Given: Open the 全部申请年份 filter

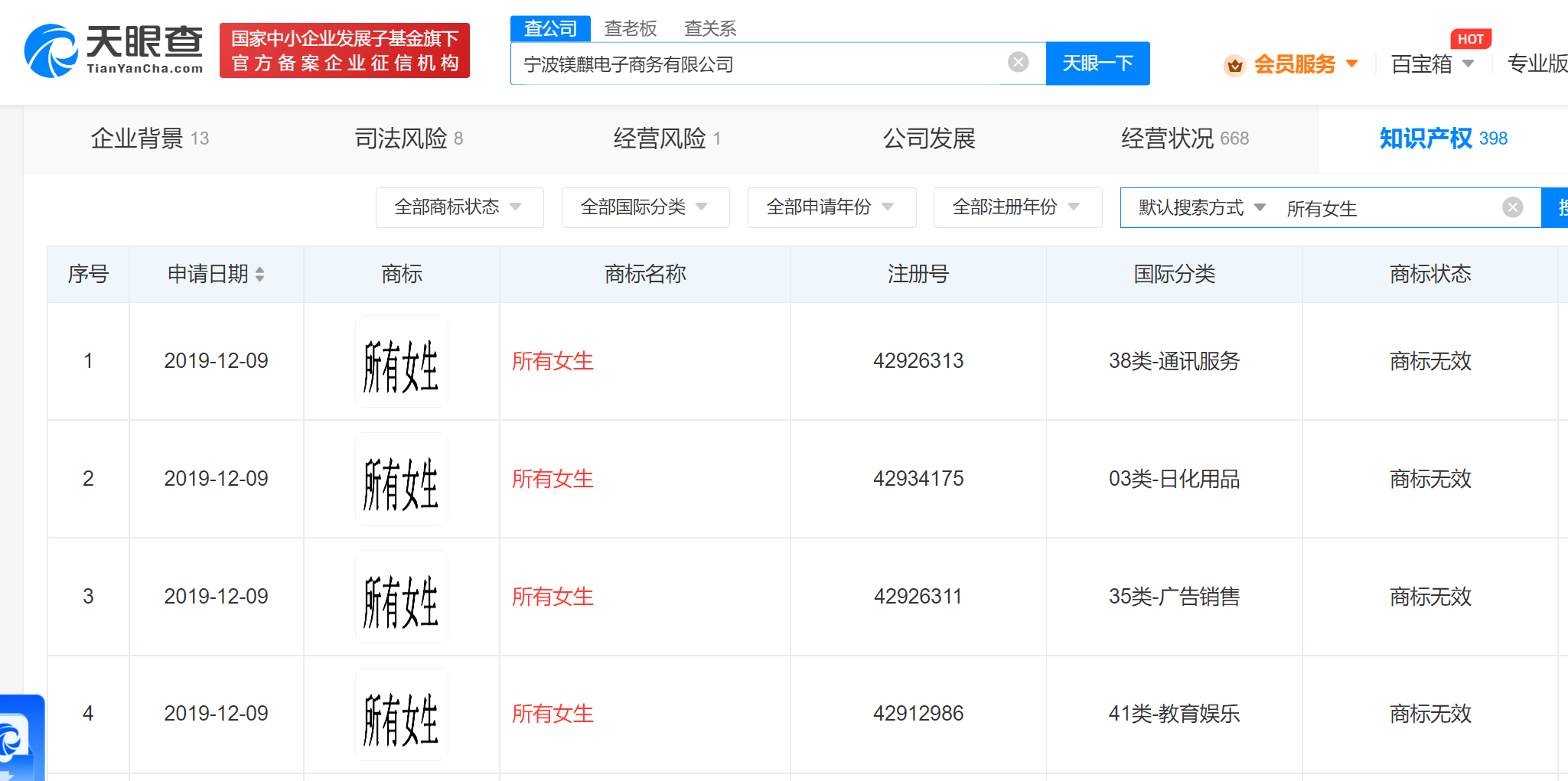Looking at the screenshot, I should coord(830,207).
